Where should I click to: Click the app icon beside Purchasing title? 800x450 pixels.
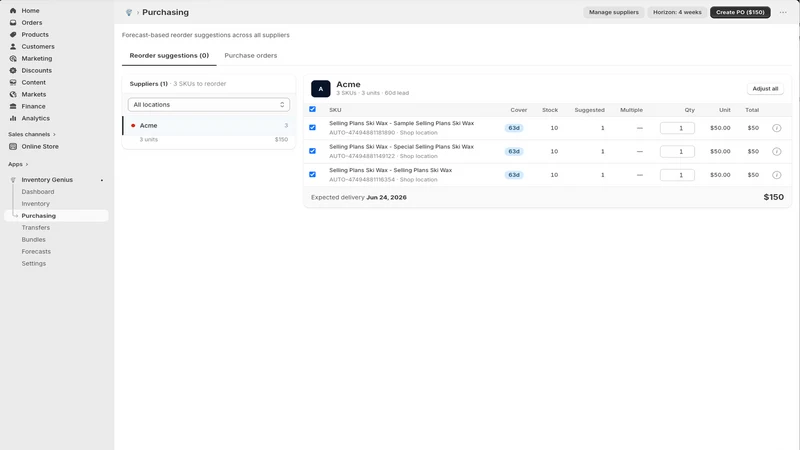coord(129,12)
